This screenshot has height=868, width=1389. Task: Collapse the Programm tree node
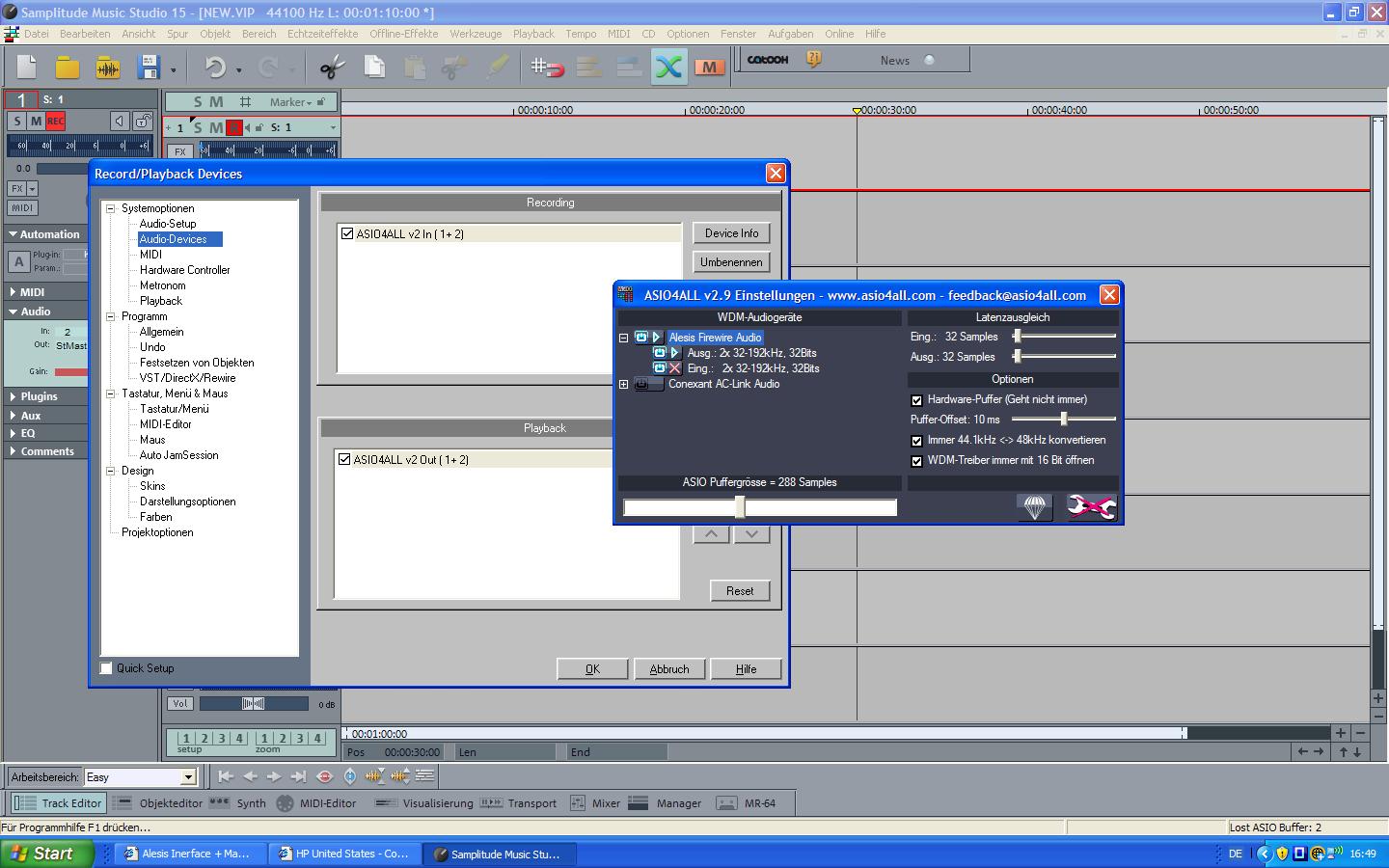click(x=111, y=316)
